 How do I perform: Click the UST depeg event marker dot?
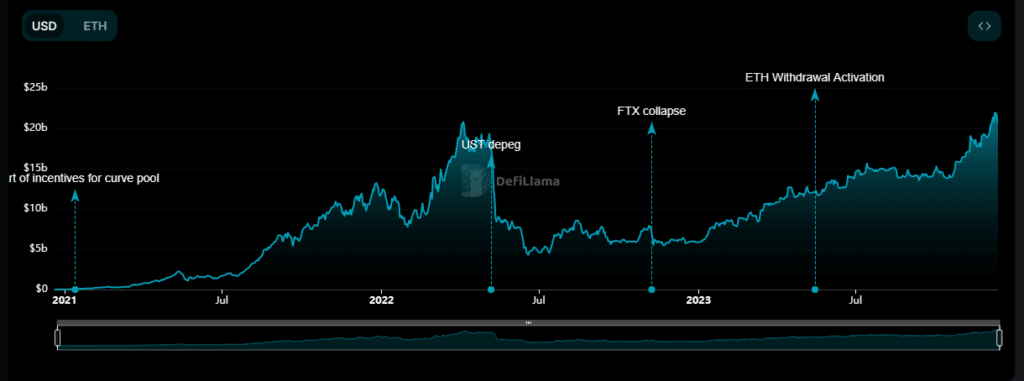(x=491, y=290)
